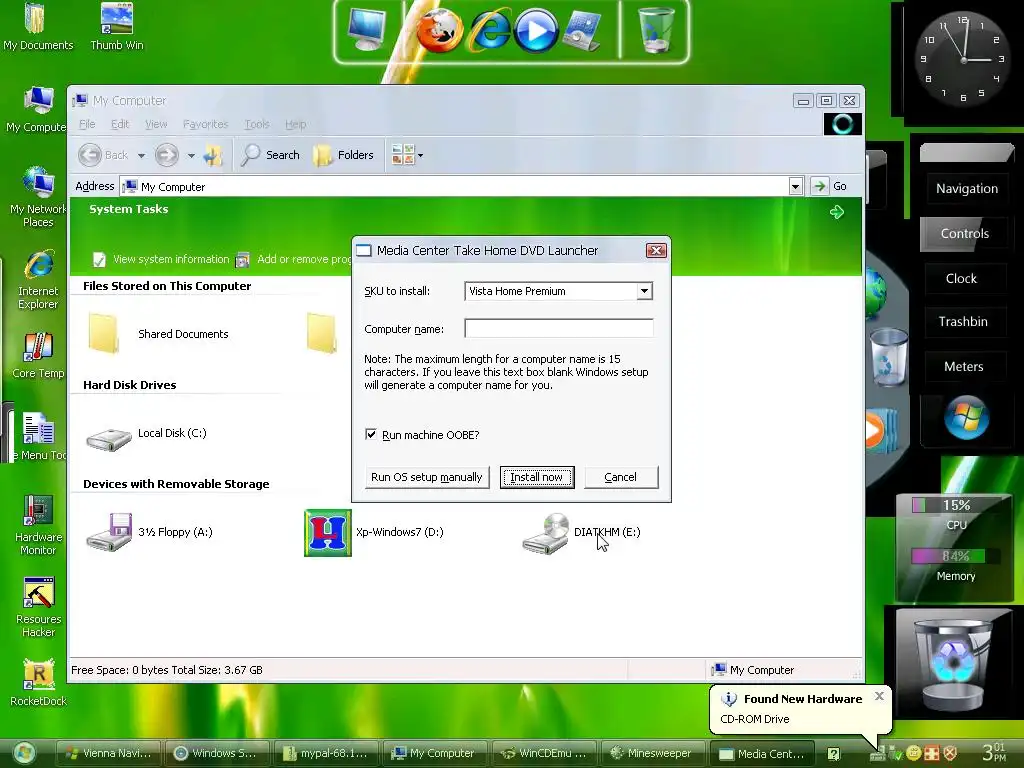Click Clock in sidebar panel
1024x768 pixels.
point(961,279)
